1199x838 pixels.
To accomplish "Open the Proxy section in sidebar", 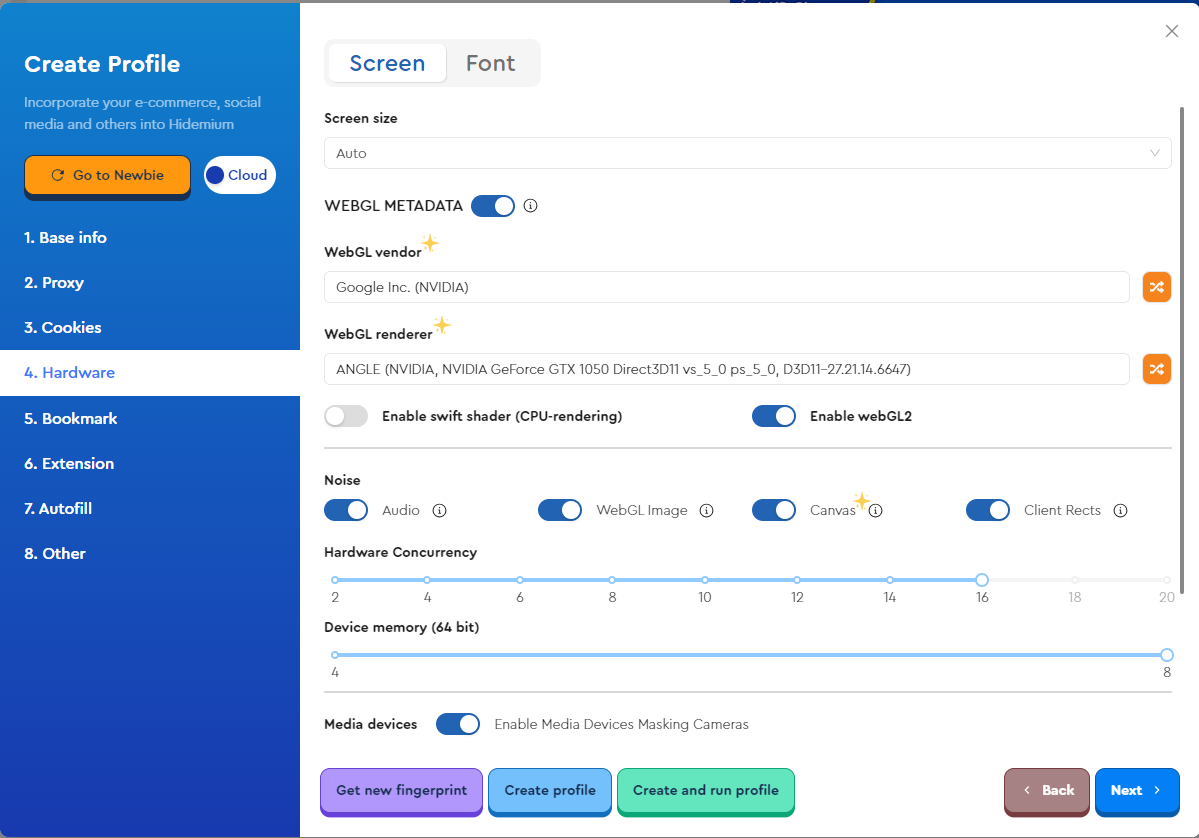I will coord(54,283).
